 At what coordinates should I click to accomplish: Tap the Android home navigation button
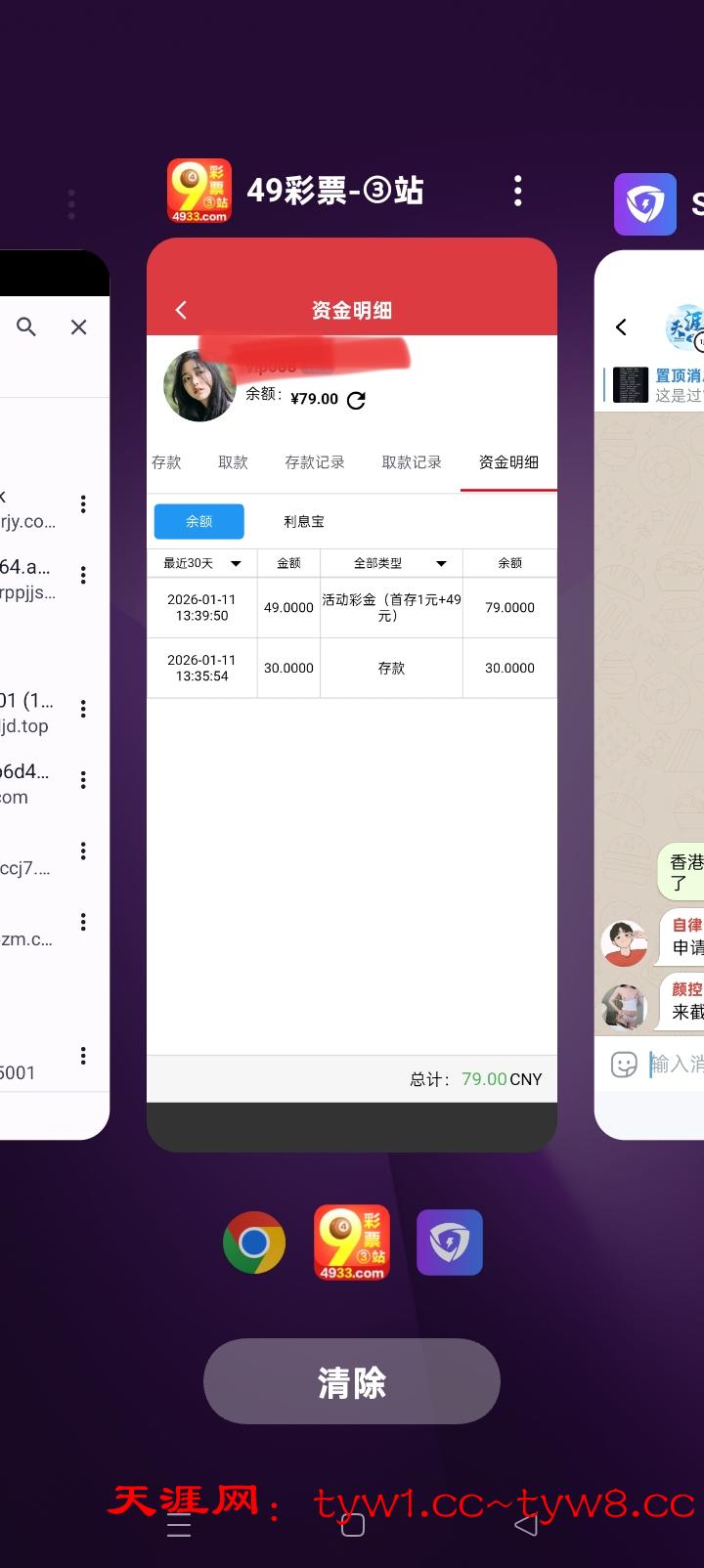coord(352,1525)
